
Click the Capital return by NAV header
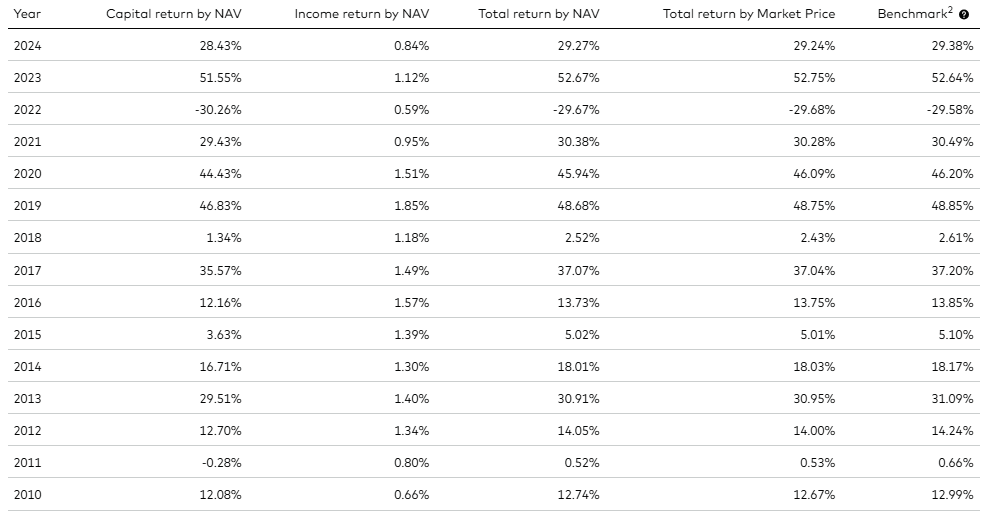point(174,15)
